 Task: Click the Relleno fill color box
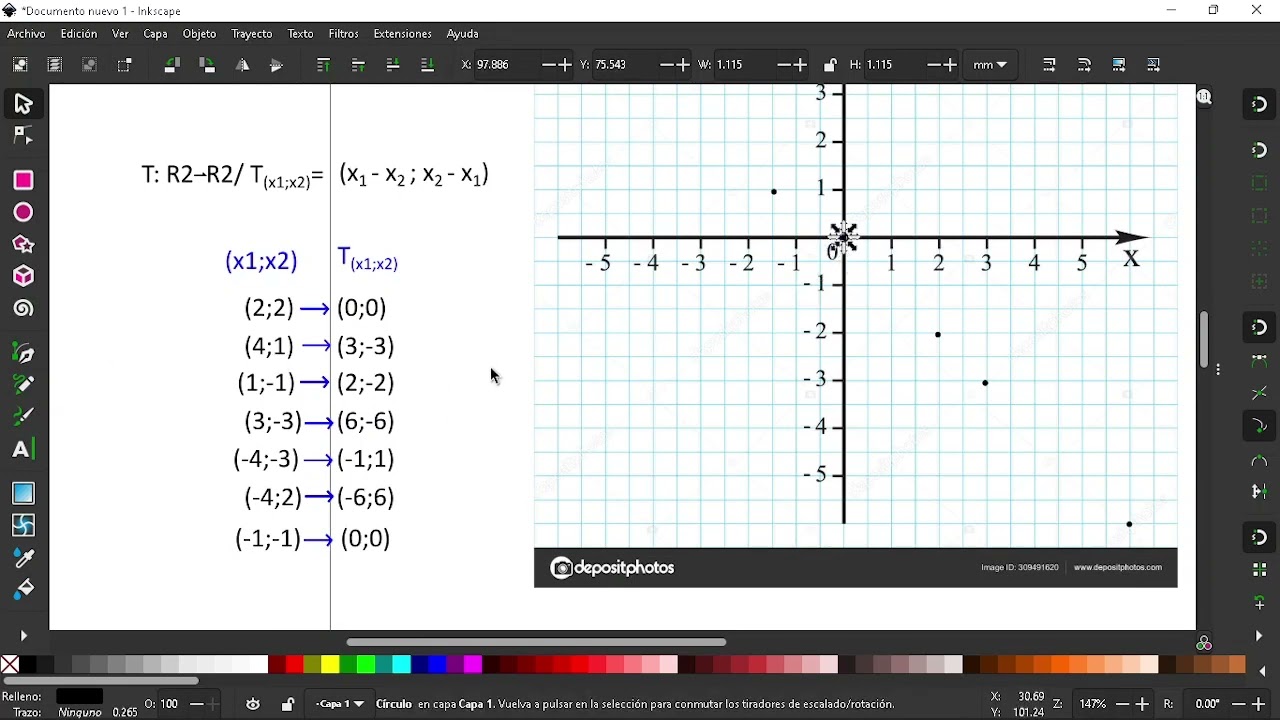click(x=80, y=697)
